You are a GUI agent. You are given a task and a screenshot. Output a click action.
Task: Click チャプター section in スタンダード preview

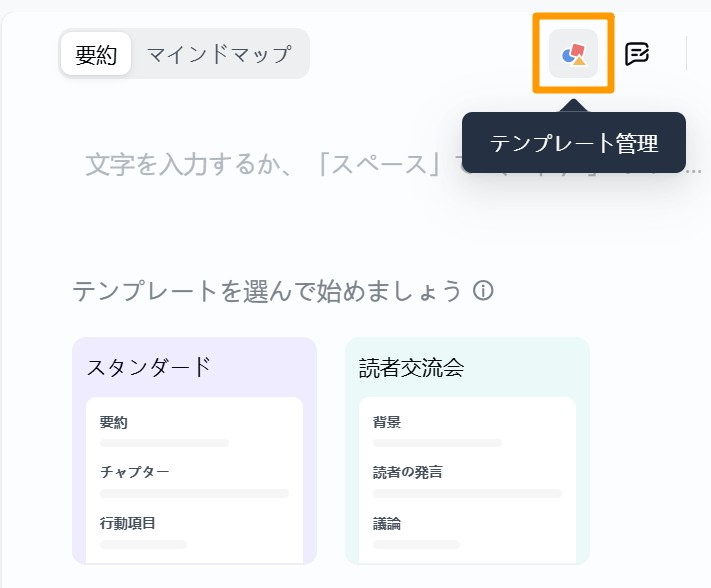click(x=134, y=472)
